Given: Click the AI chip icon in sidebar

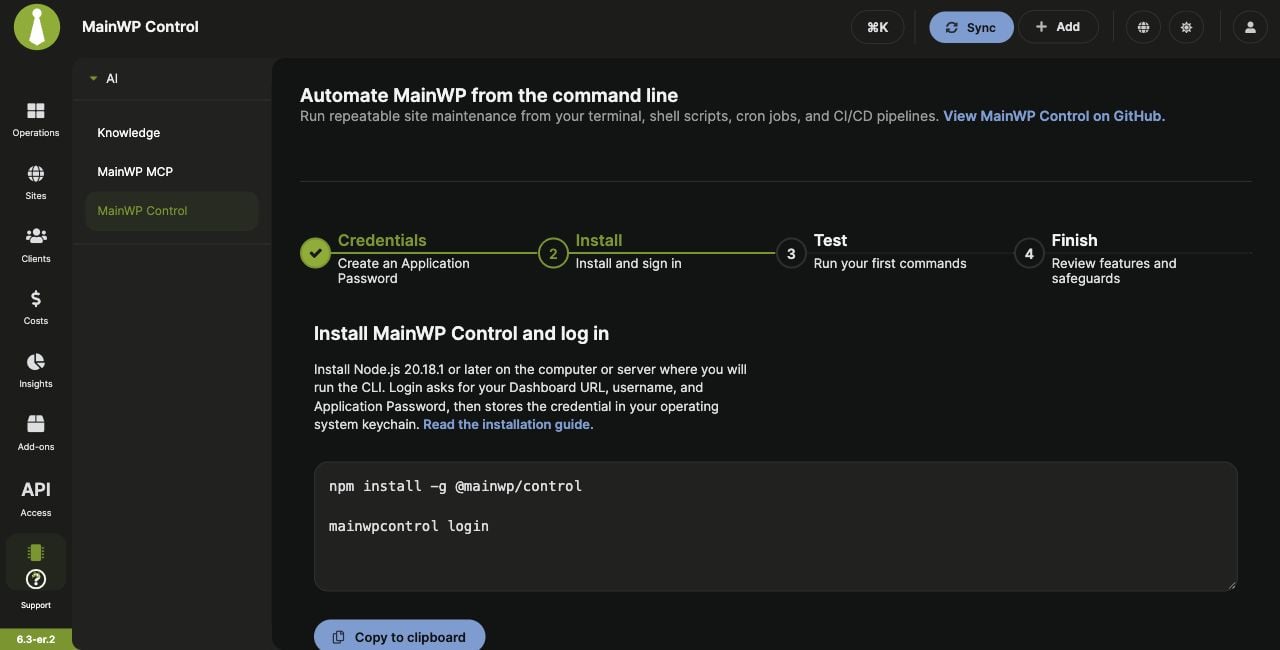Looking at the screenshot, I should click(x=36, y=553).
